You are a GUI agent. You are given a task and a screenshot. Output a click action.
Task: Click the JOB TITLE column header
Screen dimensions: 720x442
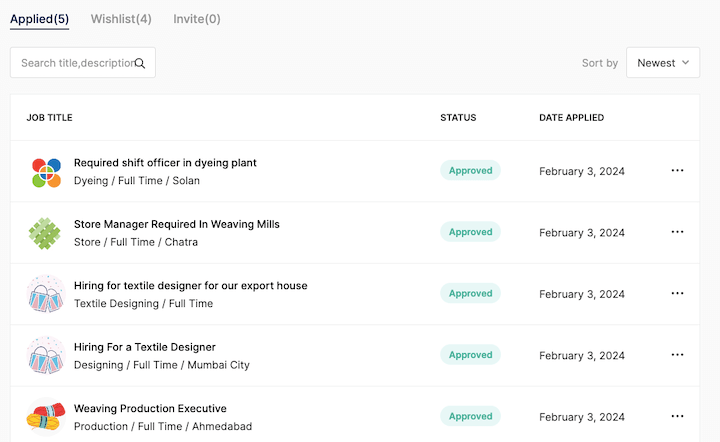pos(49,117)
